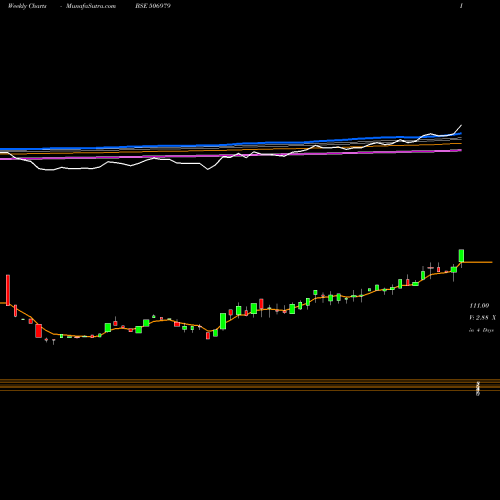The image size is (500, 500).
Task: Click the "Weekly Charts" title text
Action: point(27,6)
